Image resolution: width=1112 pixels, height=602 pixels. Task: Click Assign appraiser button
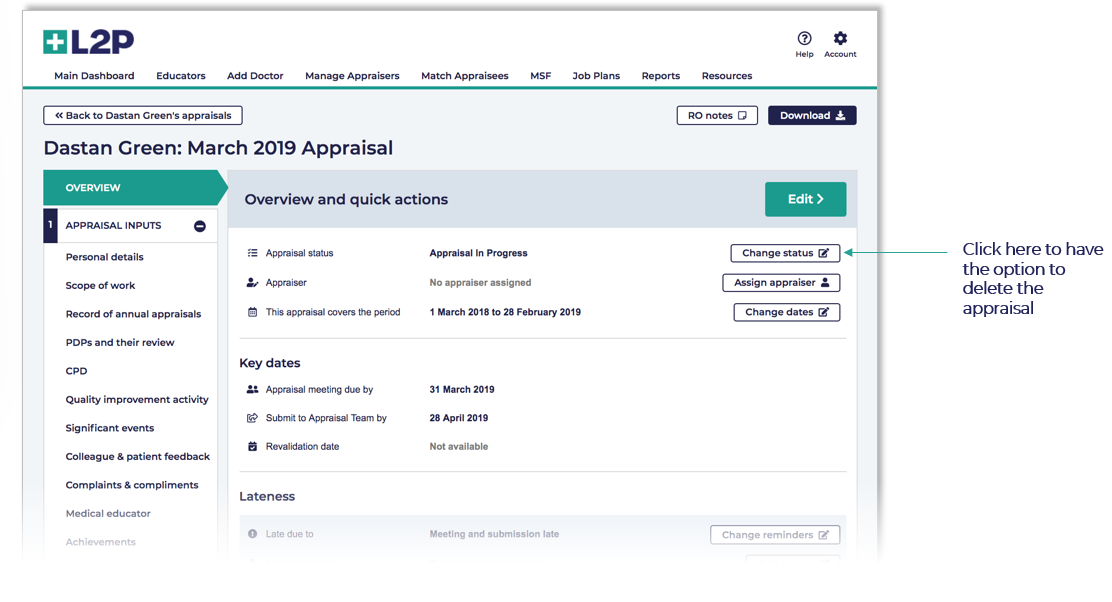pyautogui.click(x=781, y=283)
